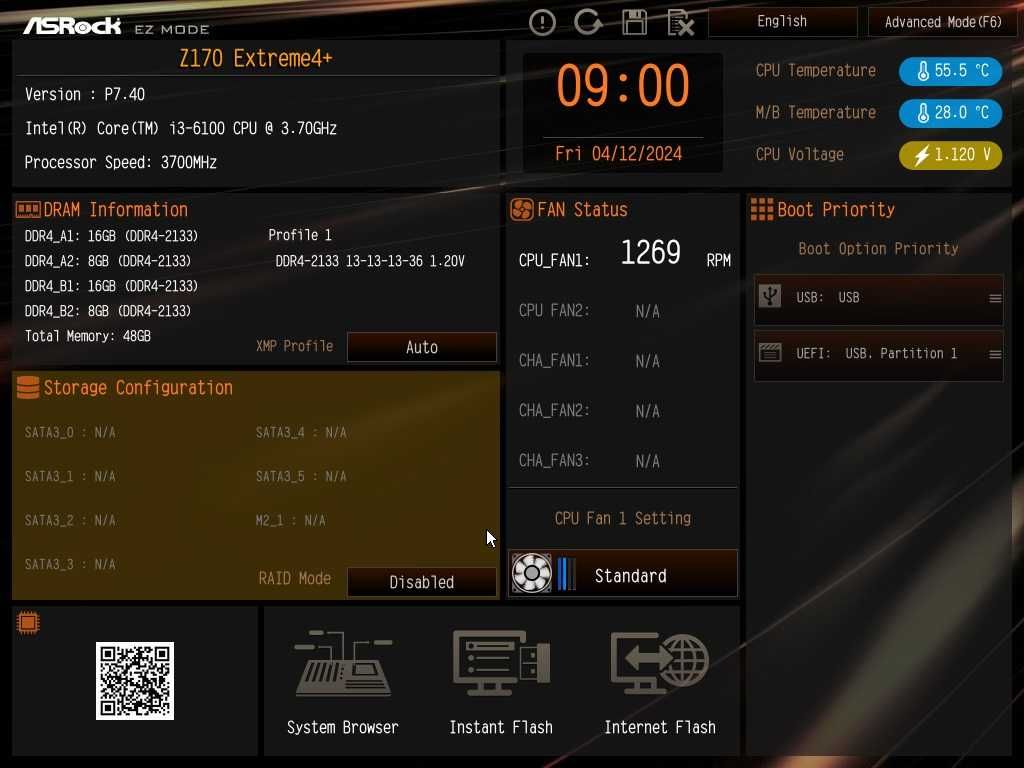Click the Storage Configuration disk stack icon
Viewport: 1024px width, 768px height.
(x=28, y=387)
